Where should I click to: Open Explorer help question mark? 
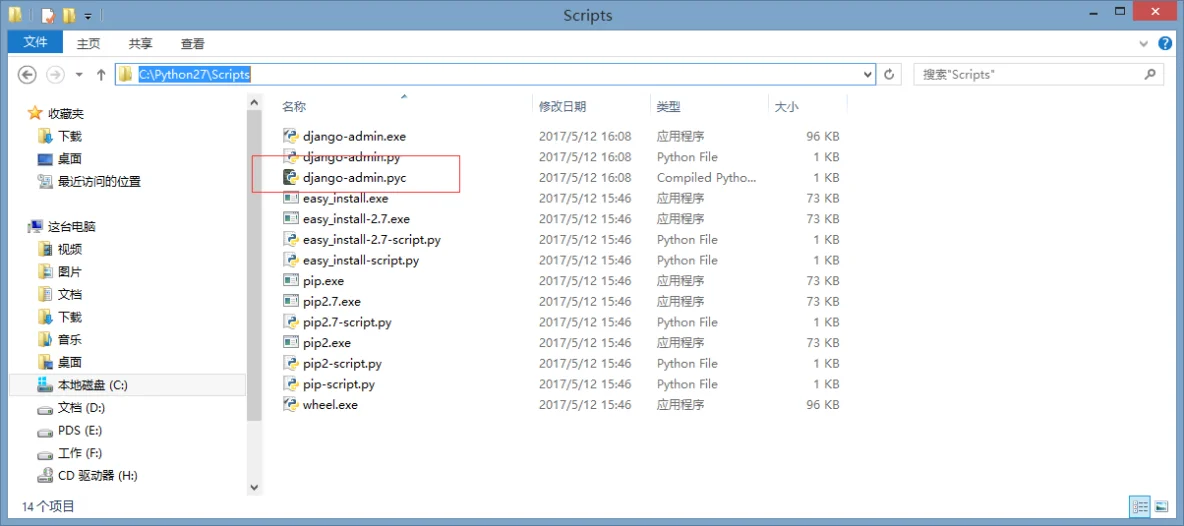tap(1164, 44)
